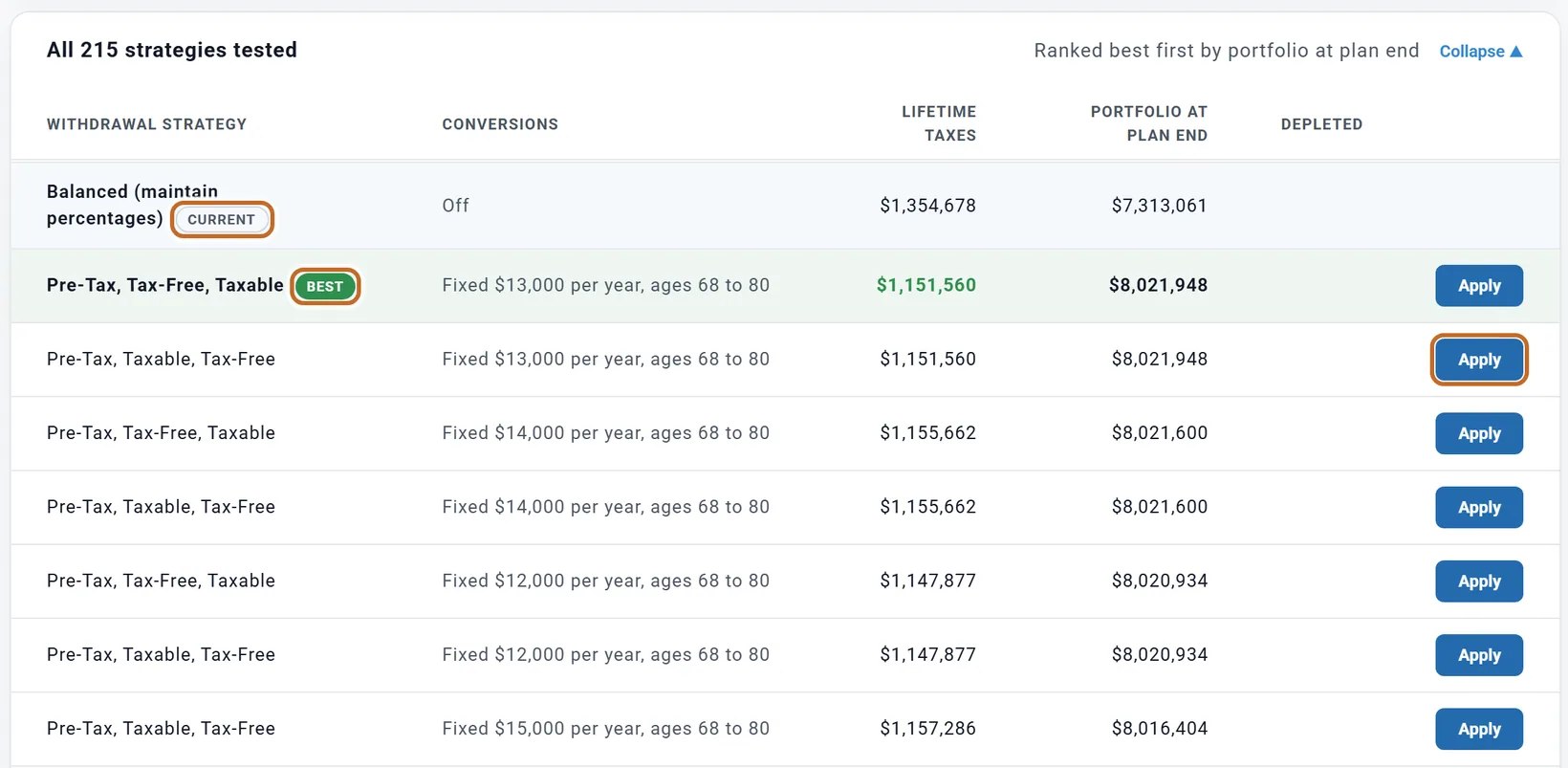
Task: Click the green $1,151,560 lifetime taxes value
Action: pyautogui.click(x=926, y=285)
